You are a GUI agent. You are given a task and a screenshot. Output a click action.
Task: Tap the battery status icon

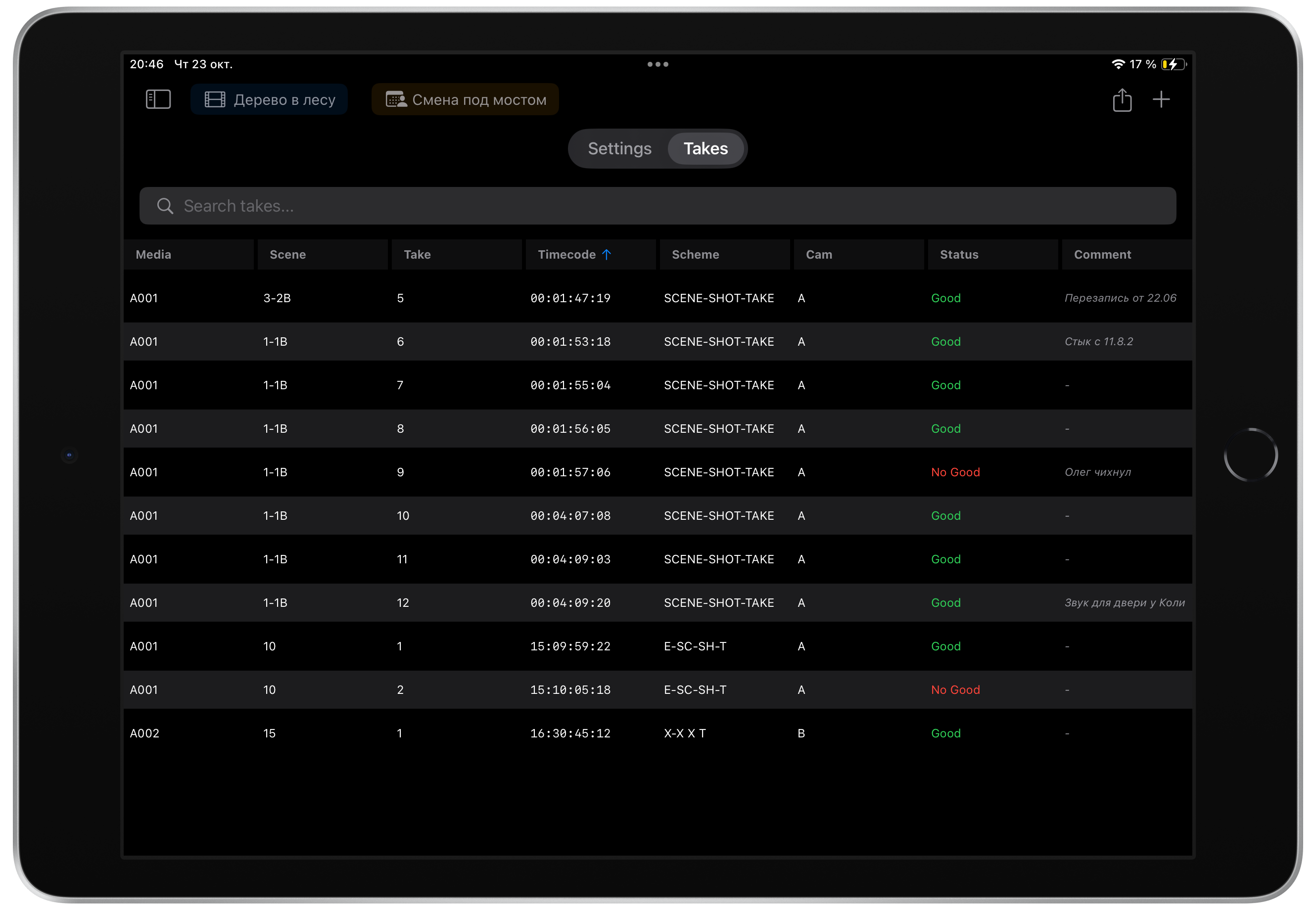coord(1174,64)
